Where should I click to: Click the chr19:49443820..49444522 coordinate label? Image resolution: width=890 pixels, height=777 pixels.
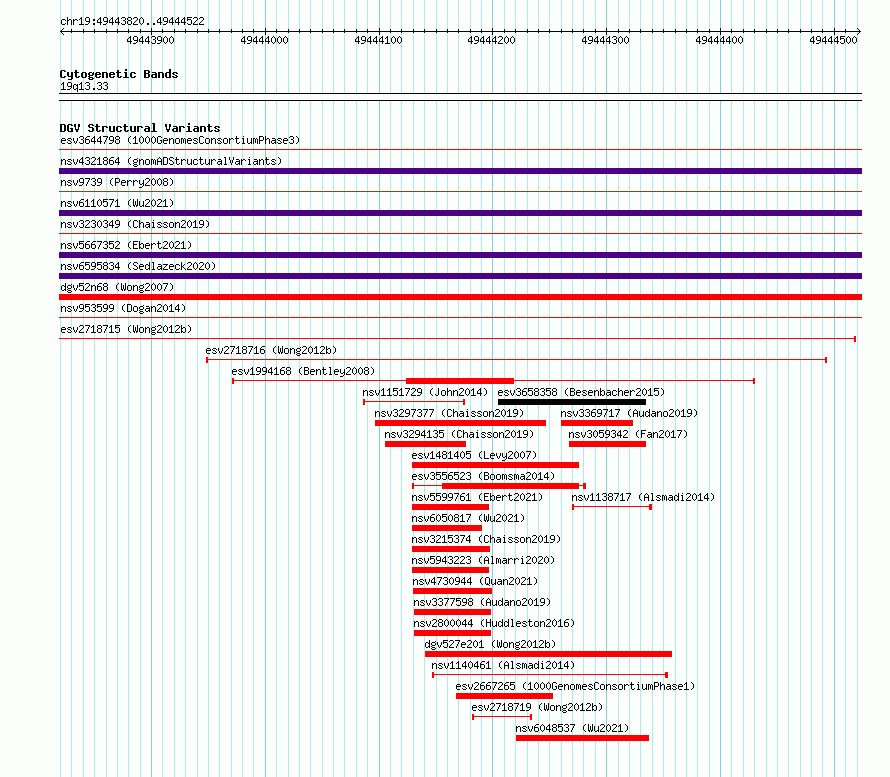(x=132, y=22)
